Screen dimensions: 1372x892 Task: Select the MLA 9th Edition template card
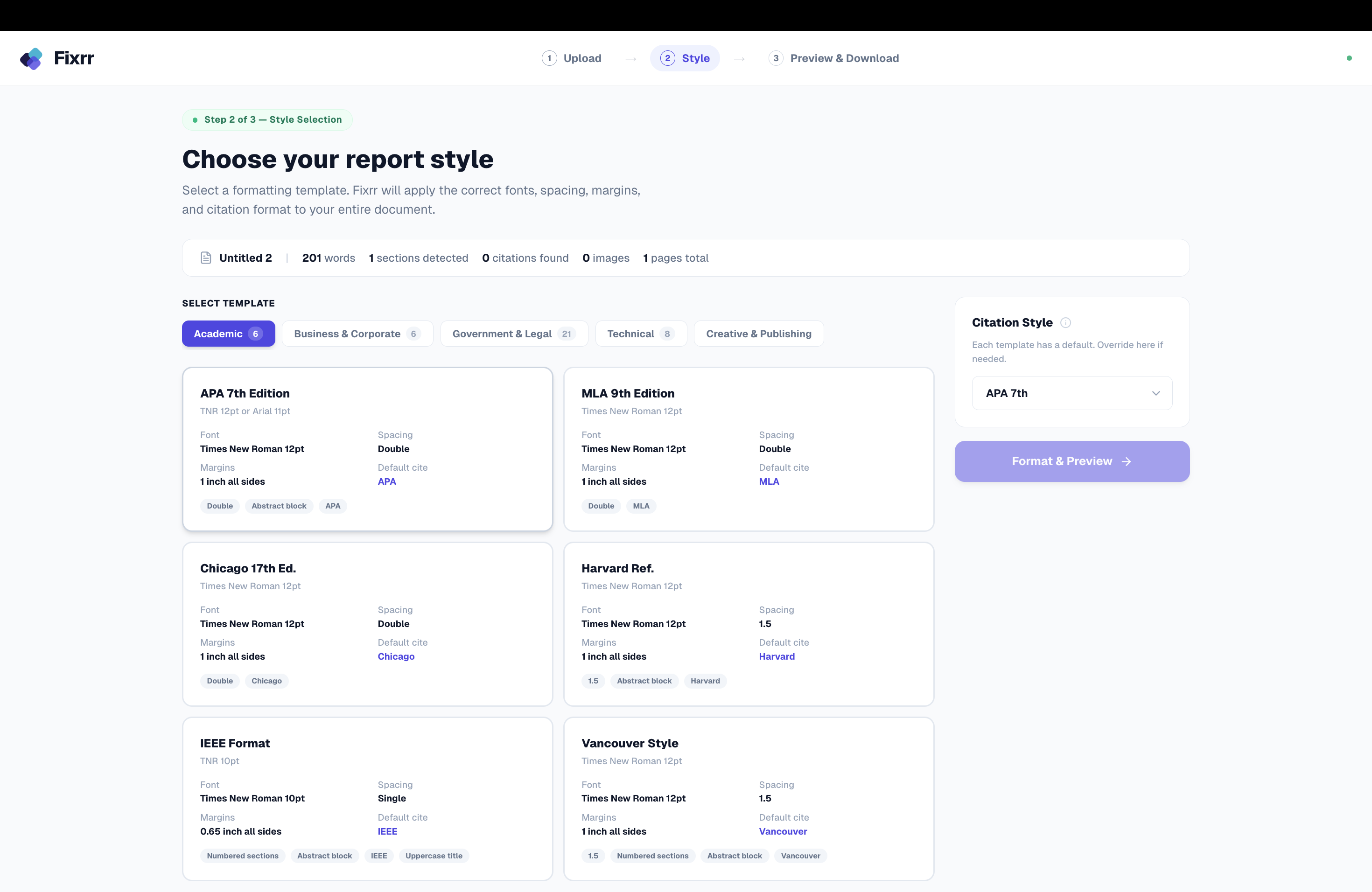tap(748, 448)
